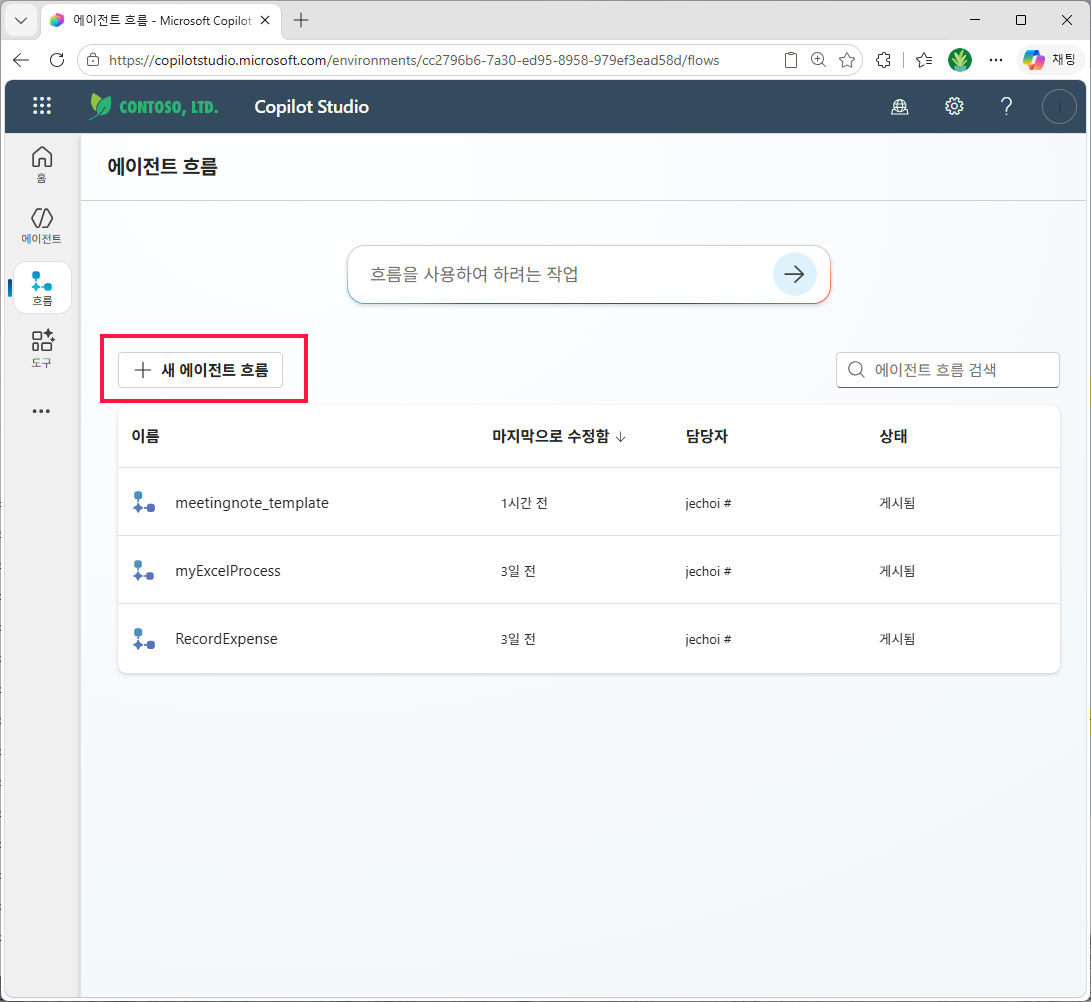Open 도구 in the sidebar
This screenshot has width=1091, height=1002.
click(42, 348)
